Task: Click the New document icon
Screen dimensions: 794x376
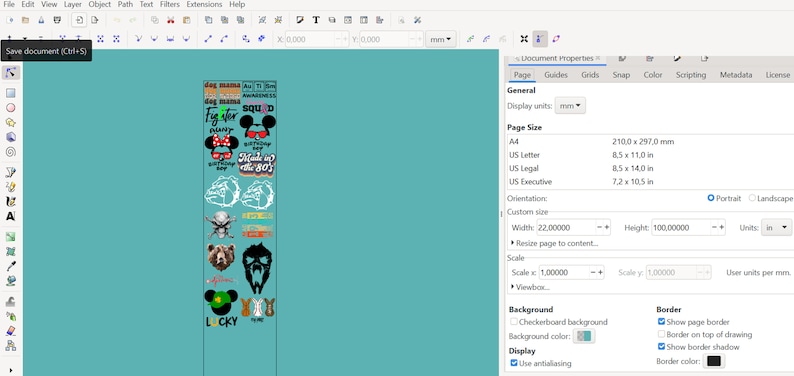Action: (9, 20)
